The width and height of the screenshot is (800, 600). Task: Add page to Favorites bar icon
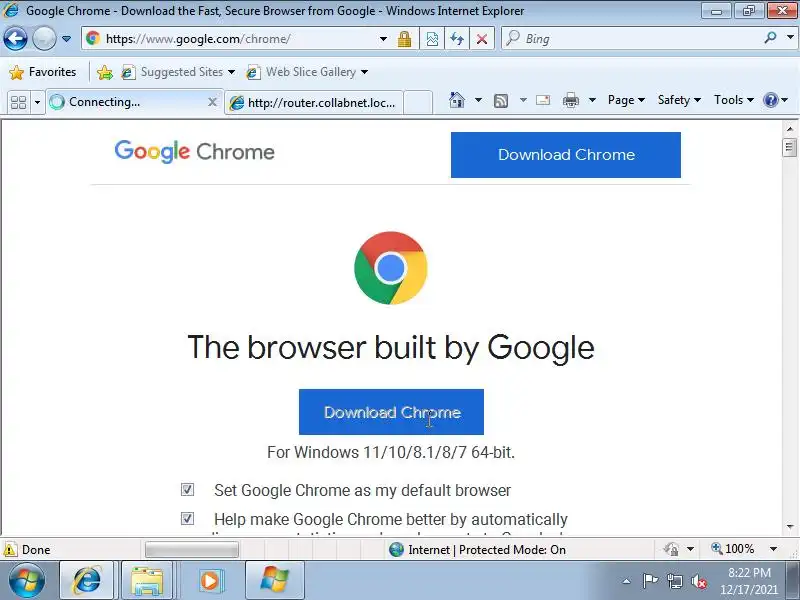pyautogui.click(x=105, y=72)
